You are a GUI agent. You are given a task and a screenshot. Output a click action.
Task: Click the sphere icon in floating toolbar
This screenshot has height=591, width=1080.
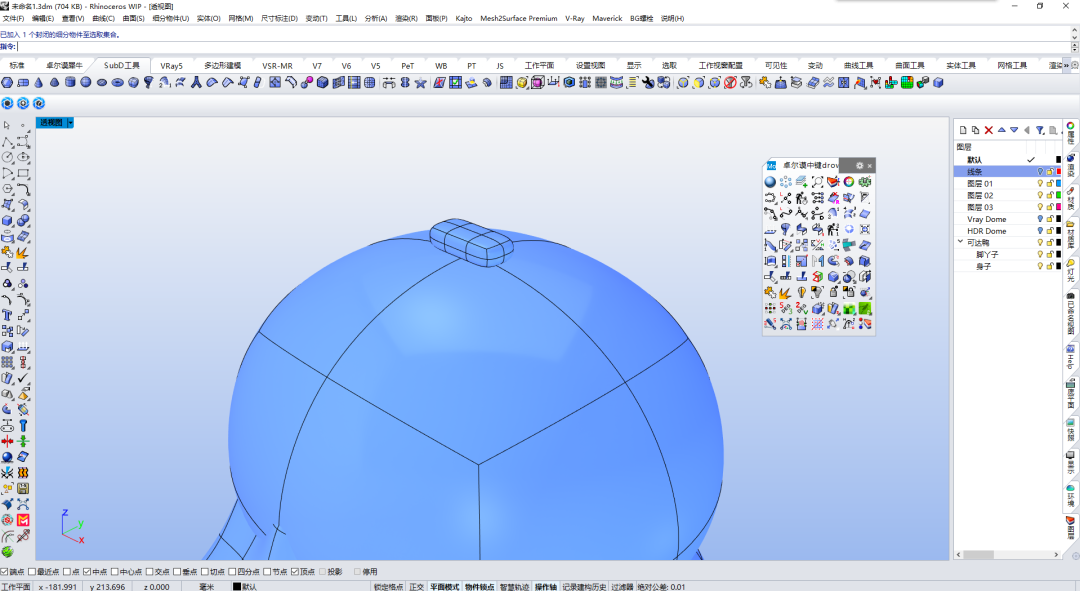pyautogui.click(x=770, y=182)
